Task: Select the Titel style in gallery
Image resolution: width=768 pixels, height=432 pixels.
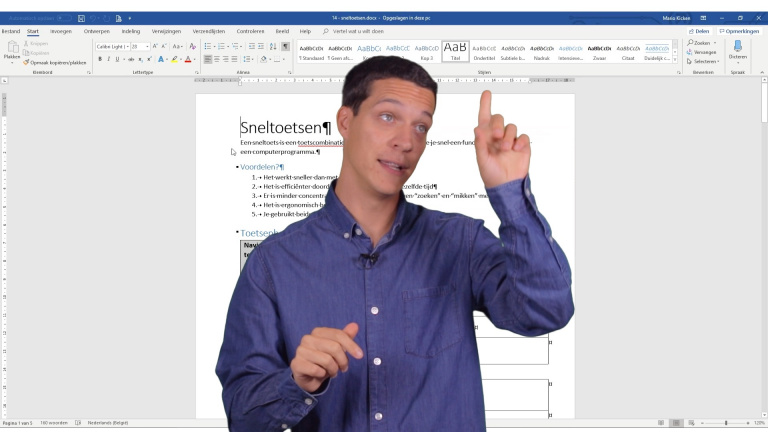Action: (x=455, y=51)
